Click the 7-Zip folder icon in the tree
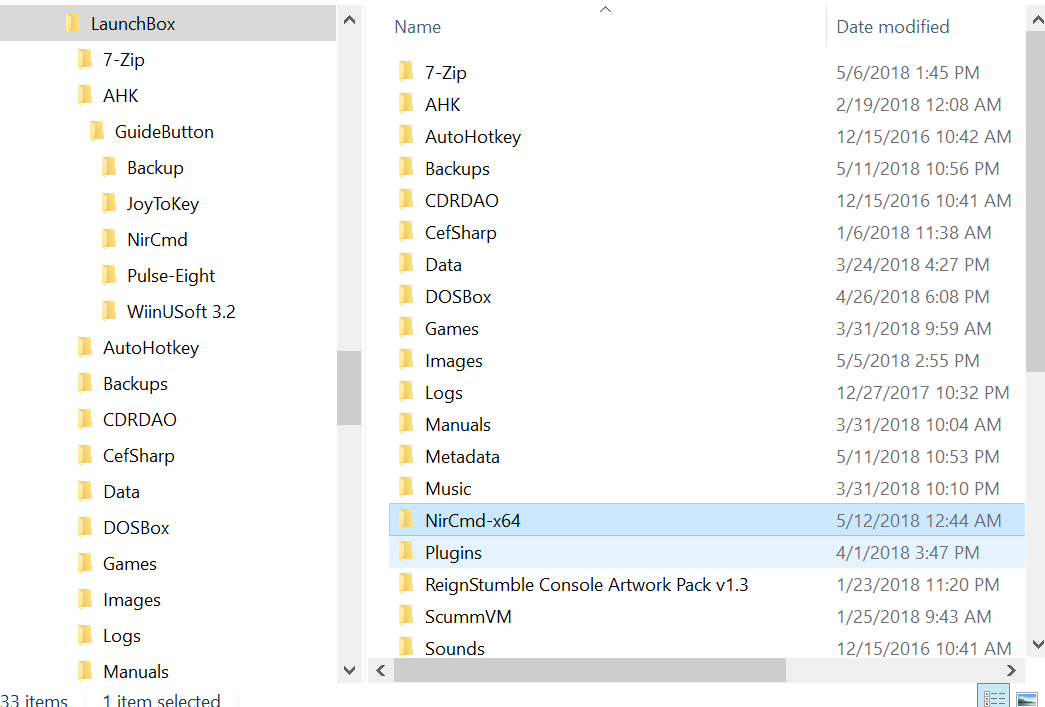 85,60
